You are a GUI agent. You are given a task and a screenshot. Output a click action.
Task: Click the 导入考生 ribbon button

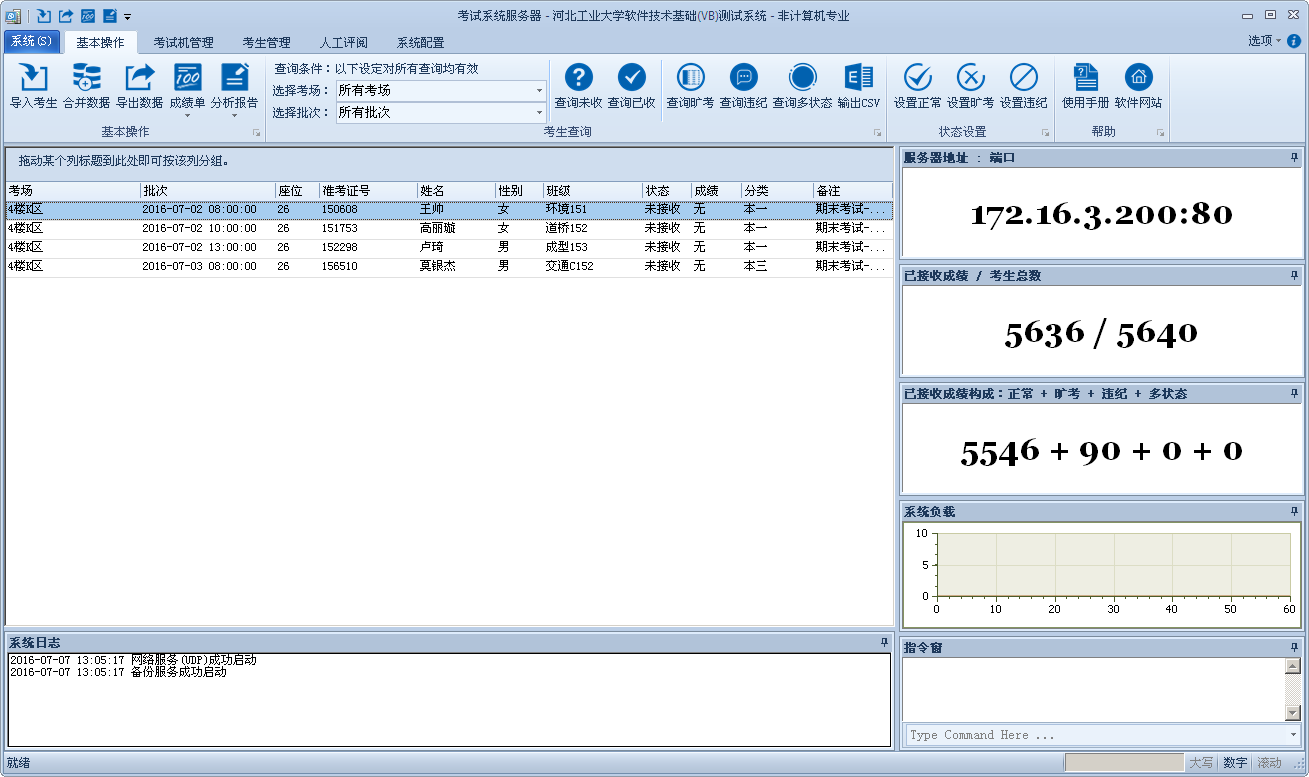(34, 86)
